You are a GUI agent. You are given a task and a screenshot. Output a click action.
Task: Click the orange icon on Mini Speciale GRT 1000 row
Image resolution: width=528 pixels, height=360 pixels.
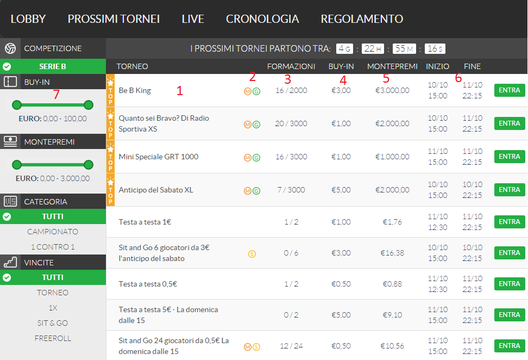tap(248, 158)
